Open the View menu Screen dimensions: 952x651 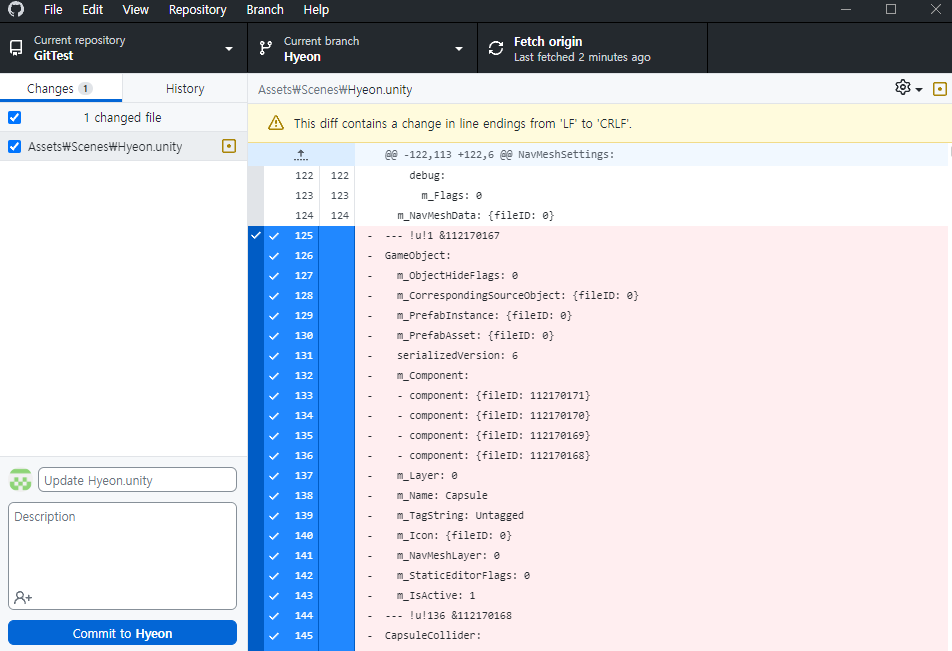pyautogui.click(x=135, y=10)
